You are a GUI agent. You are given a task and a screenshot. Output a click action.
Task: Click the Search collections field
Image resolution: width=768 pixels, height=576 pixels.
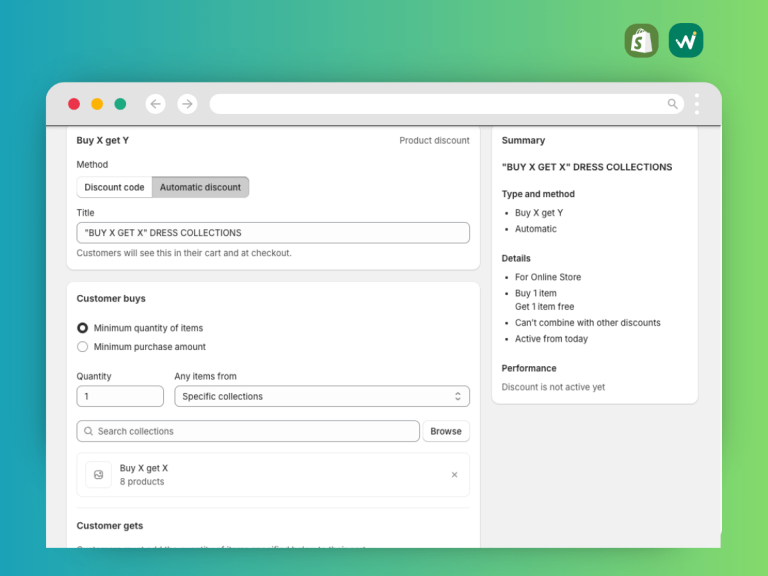[x=248, y=431]
